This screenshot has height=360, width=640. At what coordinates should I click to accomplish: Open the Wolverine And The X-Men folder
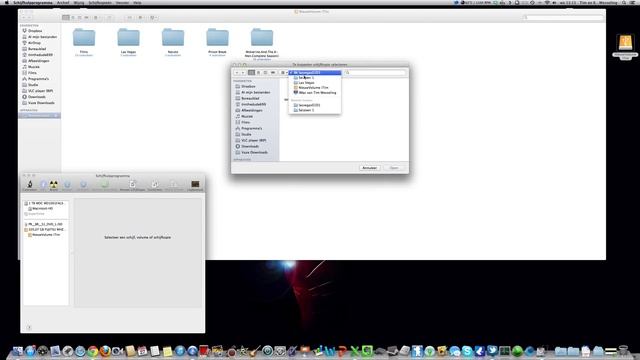(262, 38)
